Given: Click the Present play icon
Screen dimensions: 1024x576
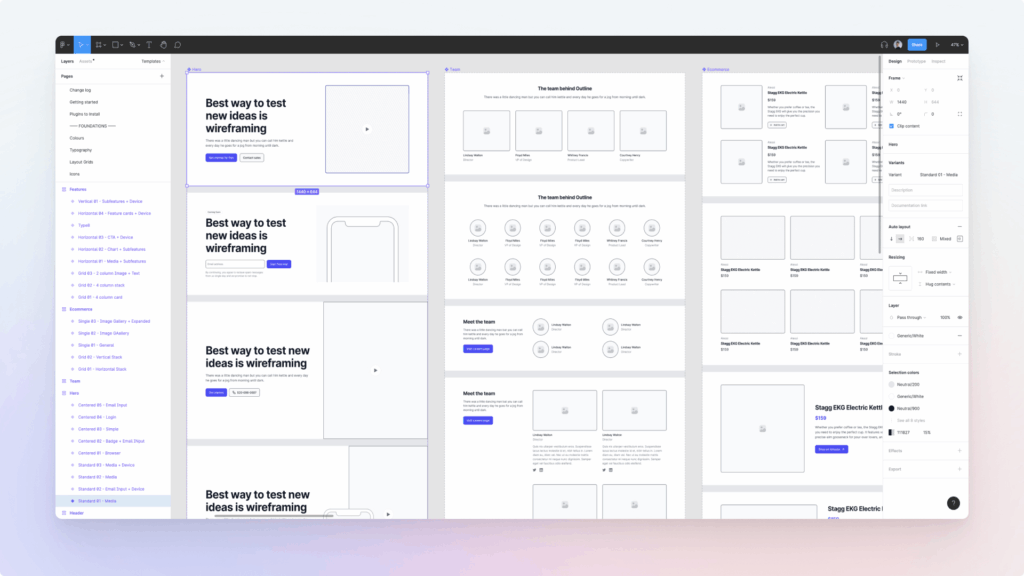Looking at the screenshot, I should (937, 45).
